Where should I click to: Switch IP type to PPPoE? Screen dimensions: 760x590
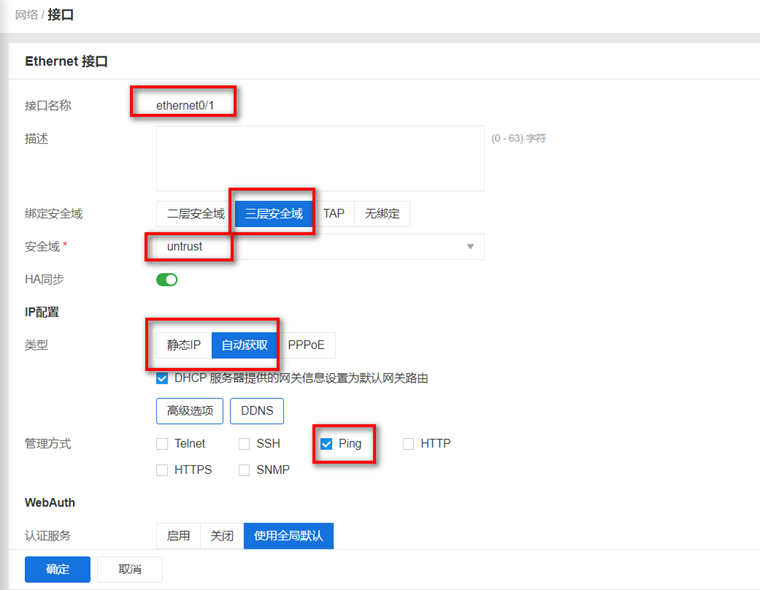pyautogui.click(x=306, y=345)
